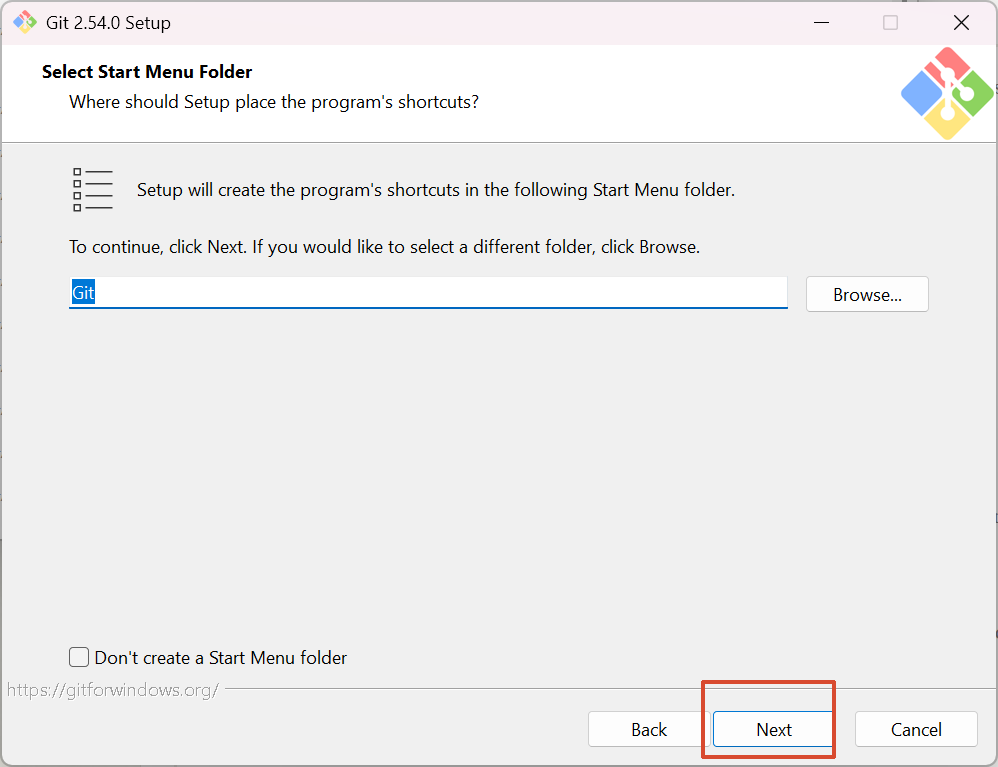This screenshot has width=998, height=767.
Task: Proceed by clicking the Next button
Action: point(773,729)
